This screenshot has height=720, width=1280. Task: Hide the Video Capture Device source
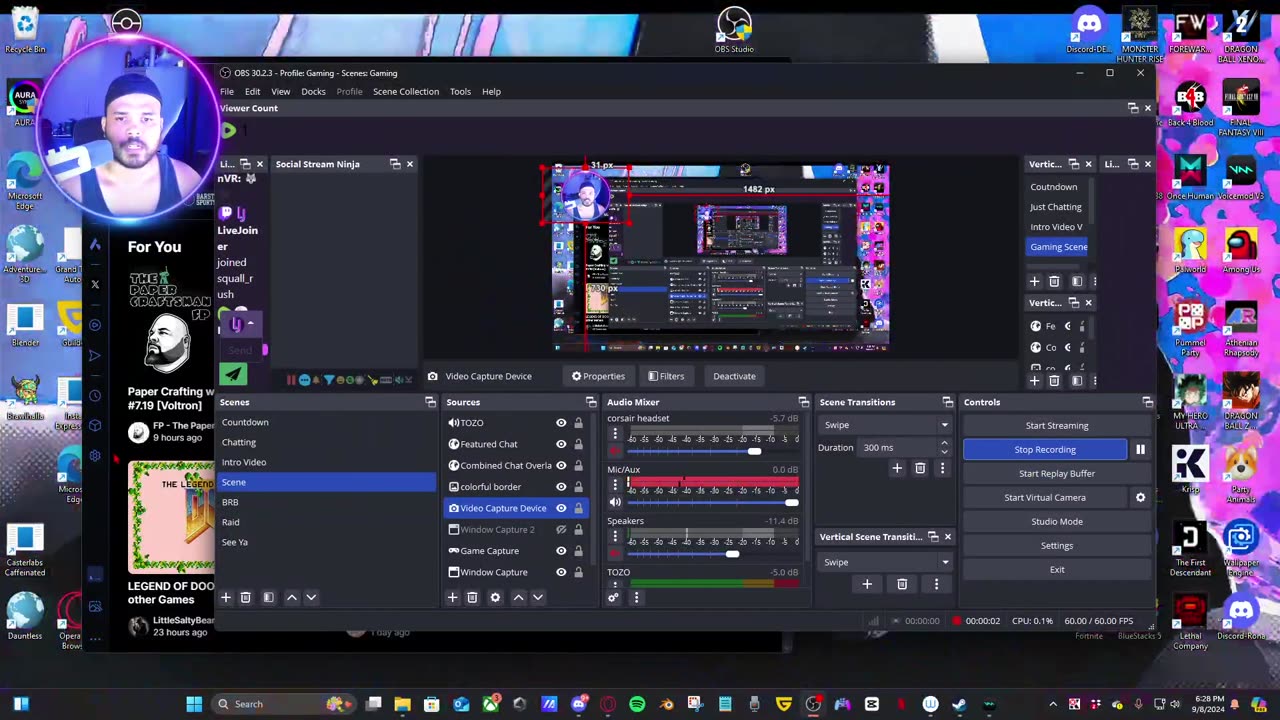coord(561,508)
